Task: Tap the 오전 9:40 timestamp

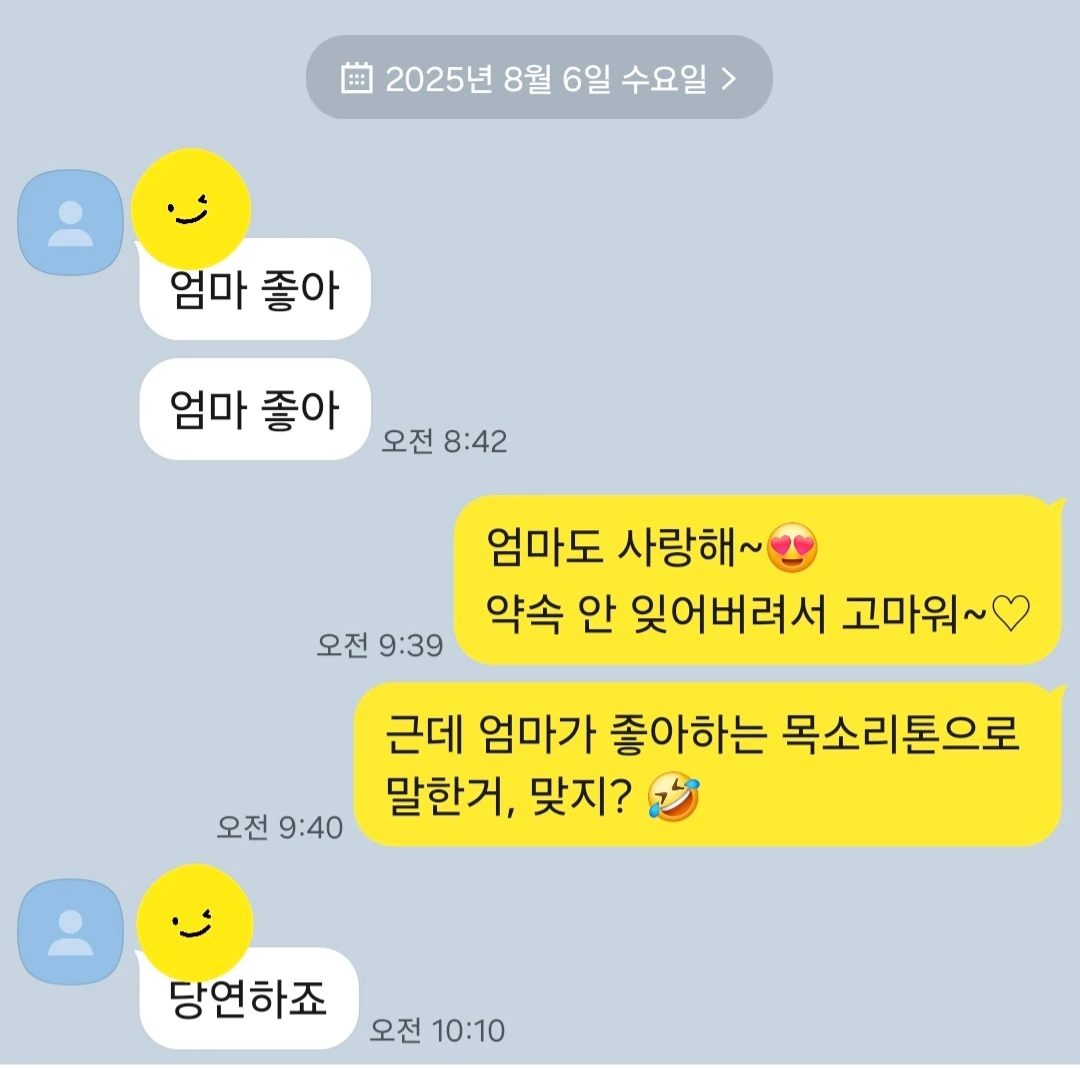Action: (x=280, y=827)
